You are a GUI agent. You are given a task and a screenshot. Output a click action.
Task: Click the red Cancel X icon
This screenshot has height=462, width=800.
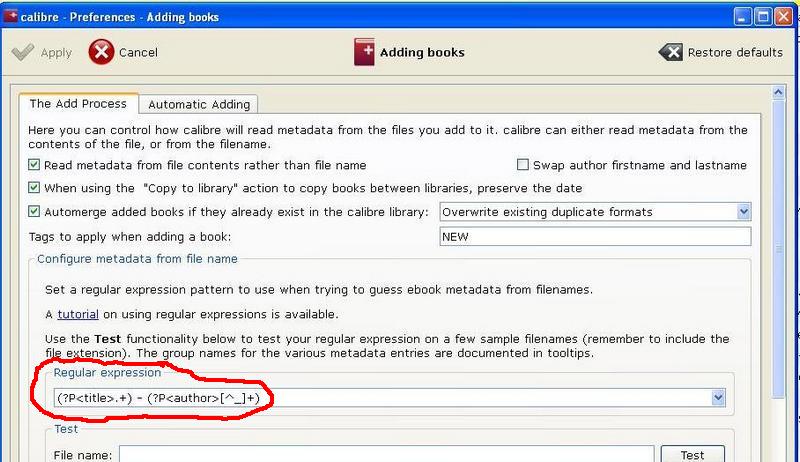(101, 52)
